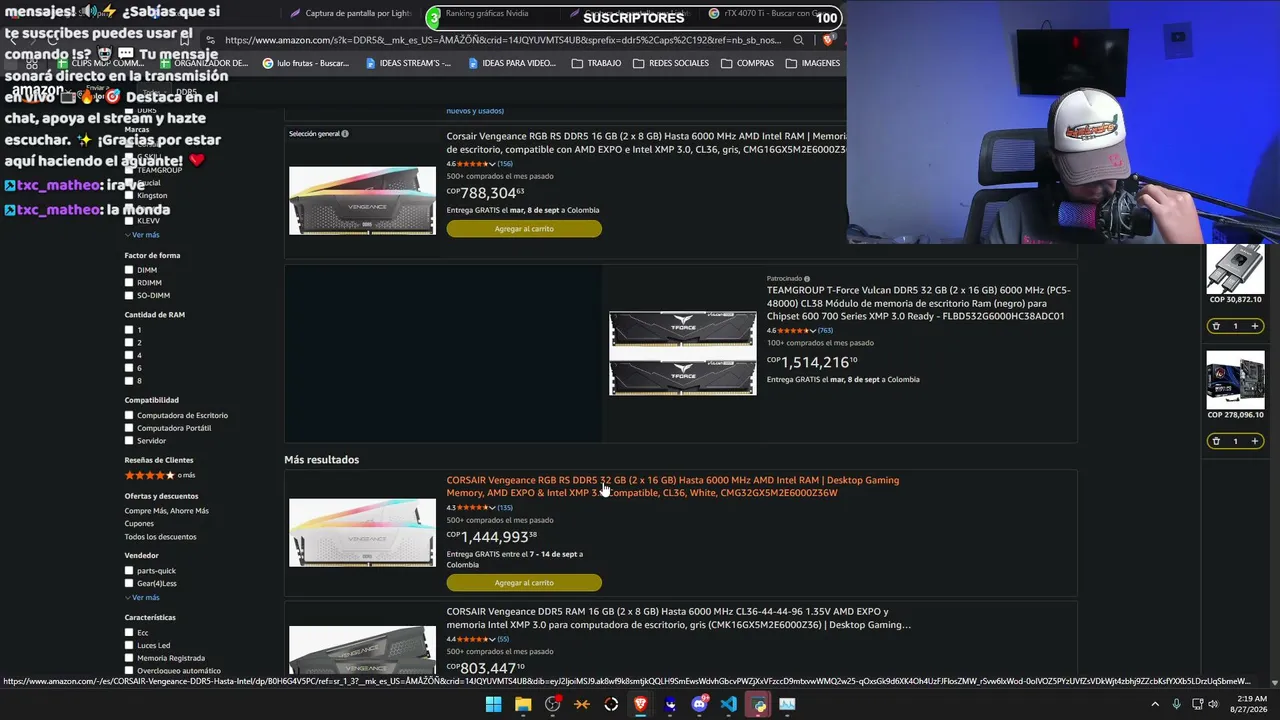The height and width of the screenshot is (720, 1280).
Task: Check the Luces Led feature filter
Action: [x=129, y=646]
